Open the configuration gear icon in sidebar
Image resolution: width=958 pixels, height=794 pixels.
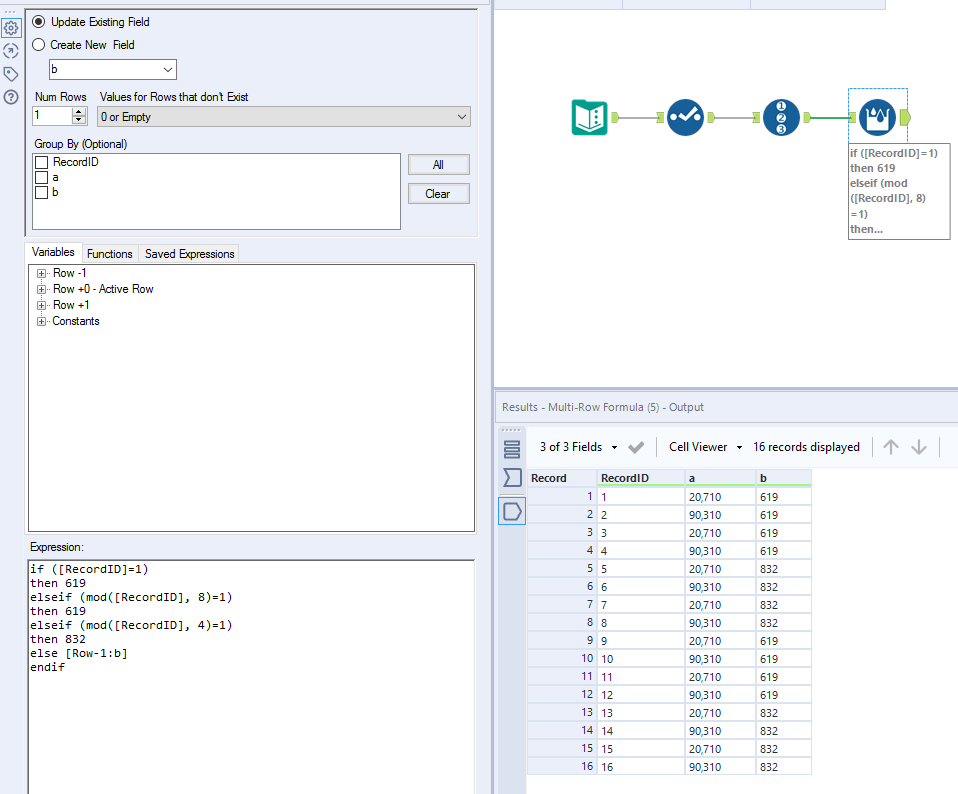11,28
